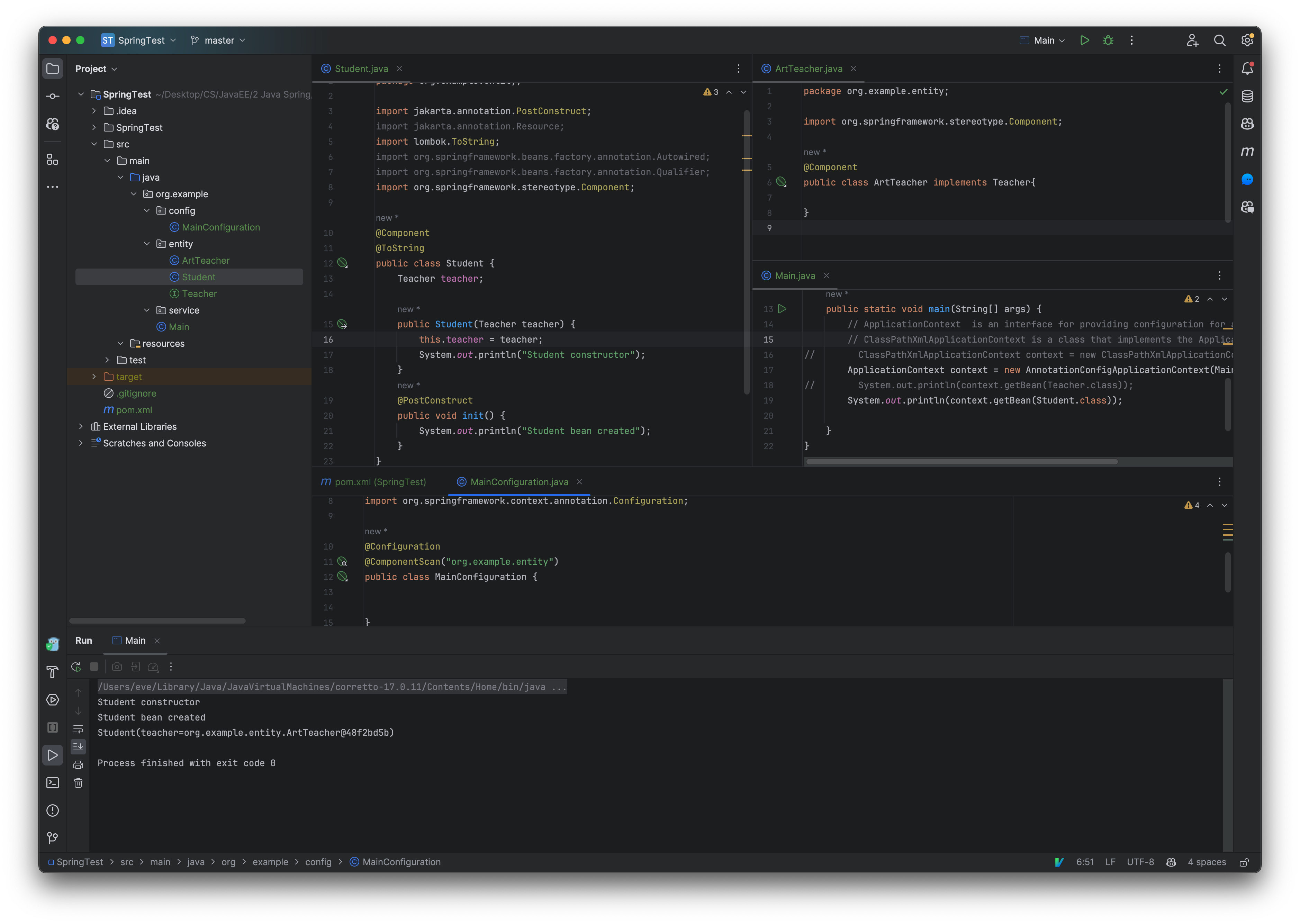Image resolution: width=1300 pixels, height=924 pixels.
Task: Rerun Main in the Run toolbar
Action: (x=76, y=666)
